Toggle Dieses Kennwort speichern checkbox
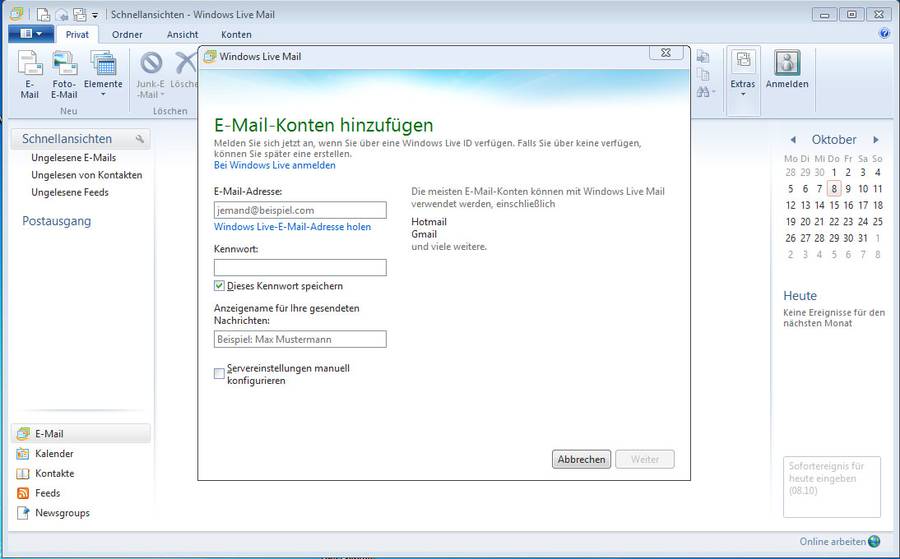Image resolution: width=900 pixels, height=559 pixels. coord(219,285)
